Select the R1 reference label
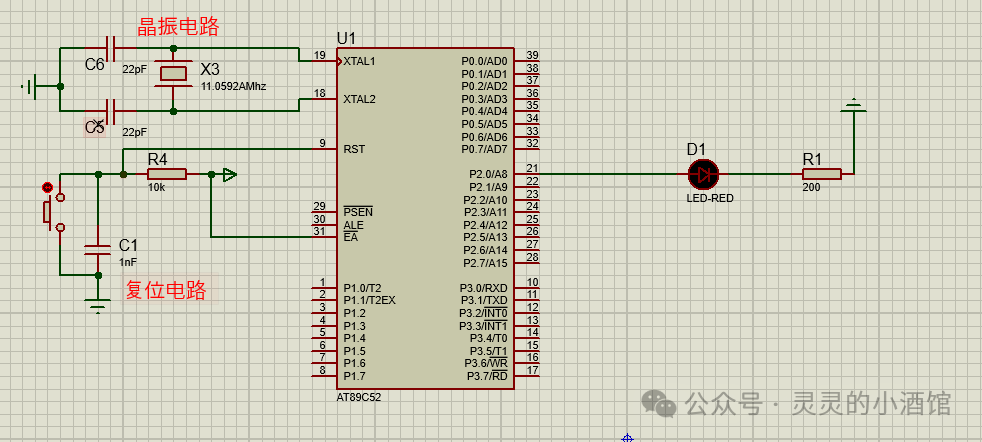This screenshot has height=442, width=982. tap(812, 160)
